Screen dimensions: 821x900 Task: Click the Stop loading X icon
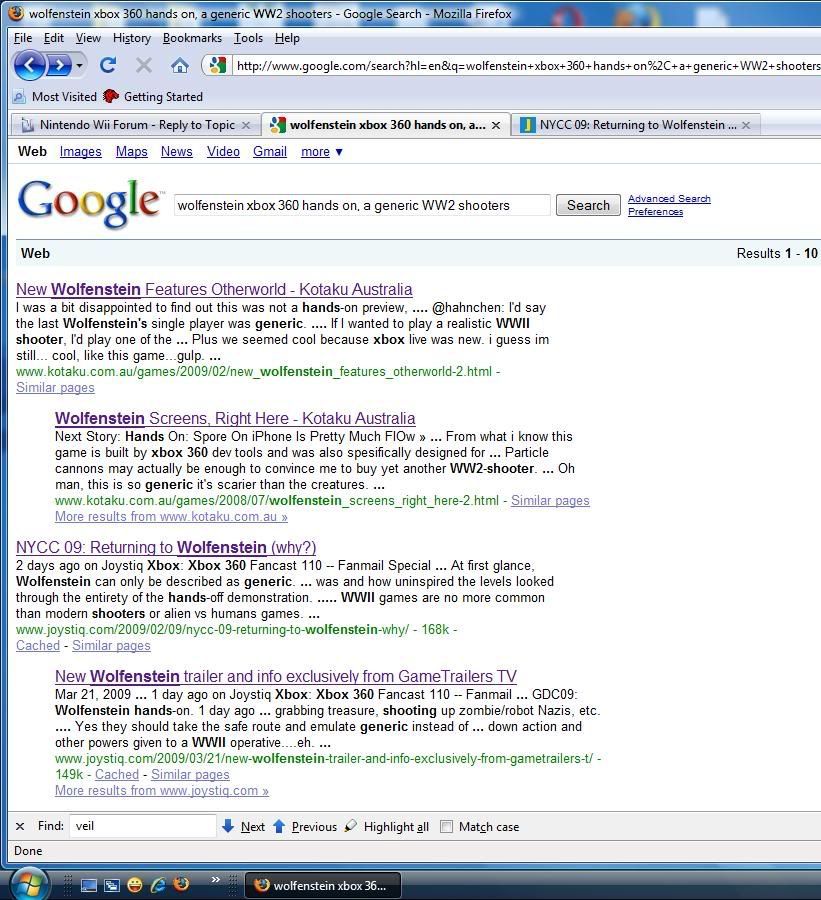(144, 65)
